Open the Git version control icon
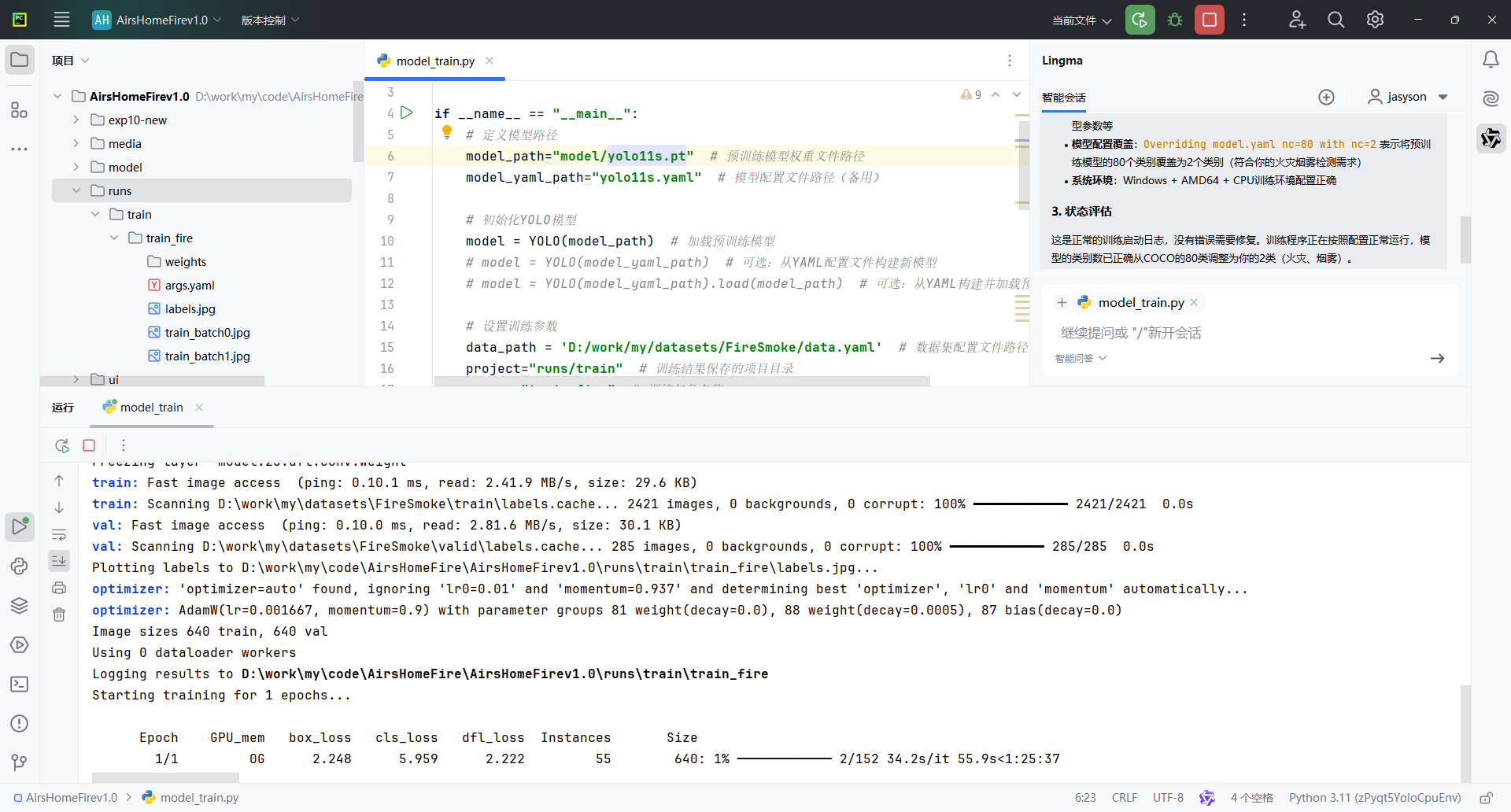The image size is (1511, 812). [x=20, y=762]
